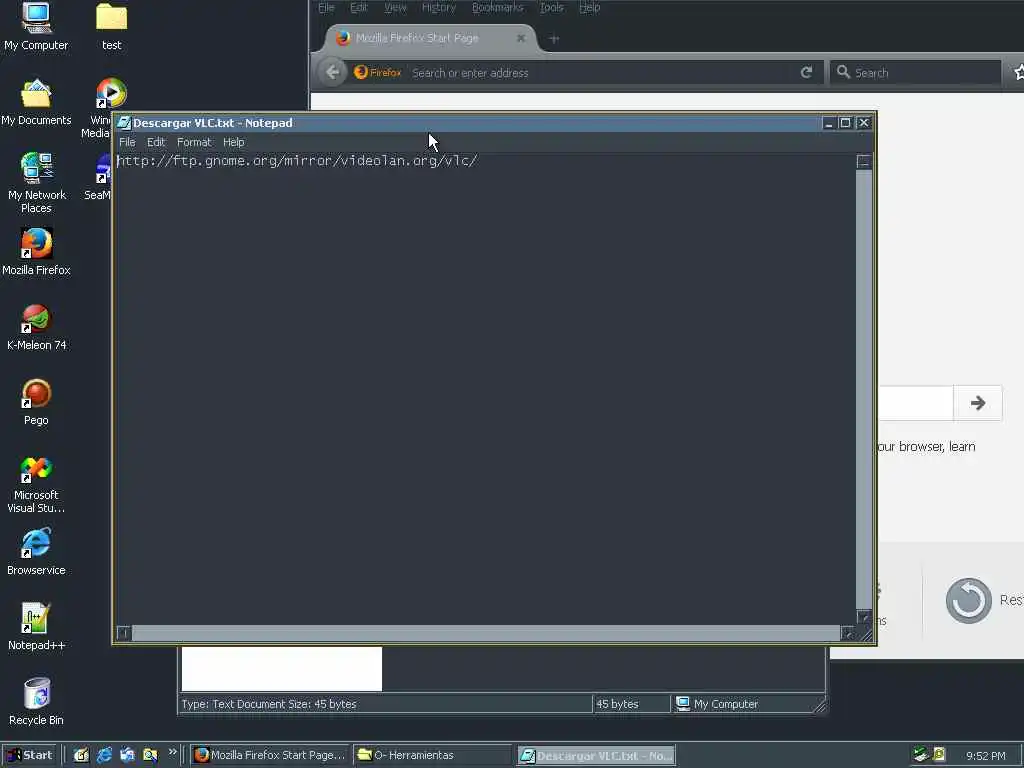Click the 9:52 PM taskbar clock
1024x768 pixels.
[x=985, y=756]
